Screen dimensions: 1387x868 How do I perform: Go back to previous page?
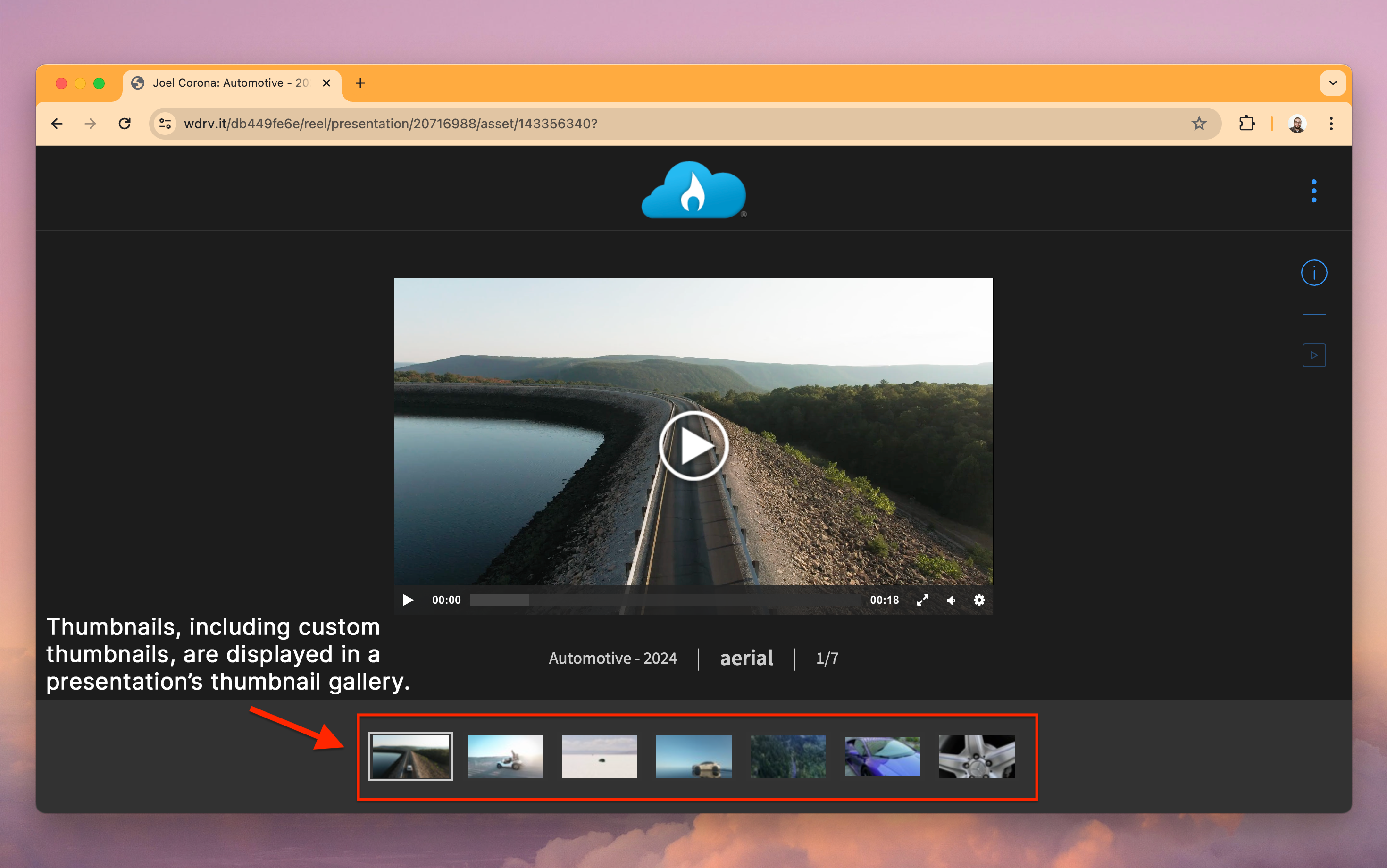(57, 124)
